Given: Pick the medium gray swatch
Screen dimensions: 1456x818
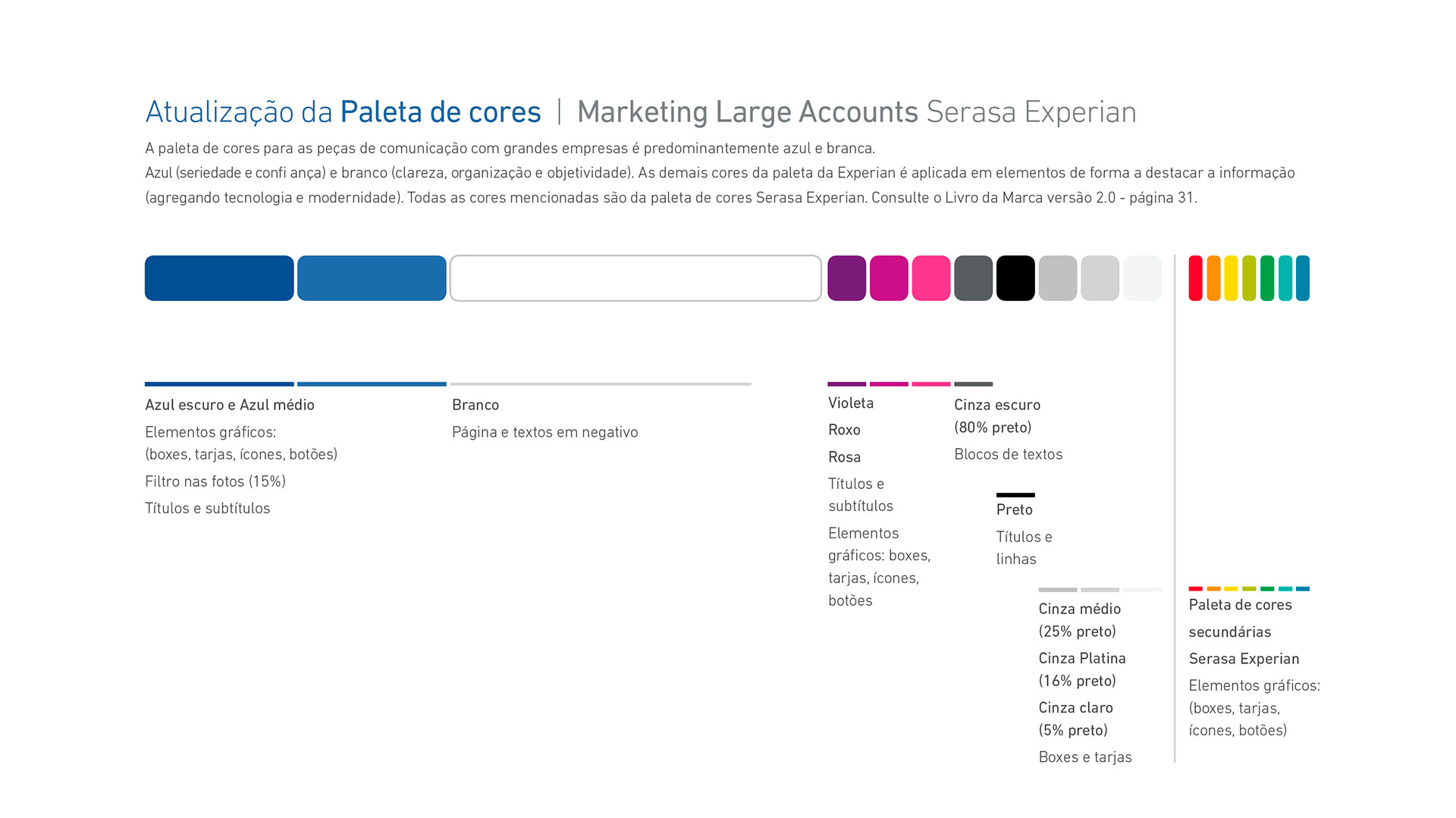Looking at the screenshot, I should click(x=1058, y=278).
